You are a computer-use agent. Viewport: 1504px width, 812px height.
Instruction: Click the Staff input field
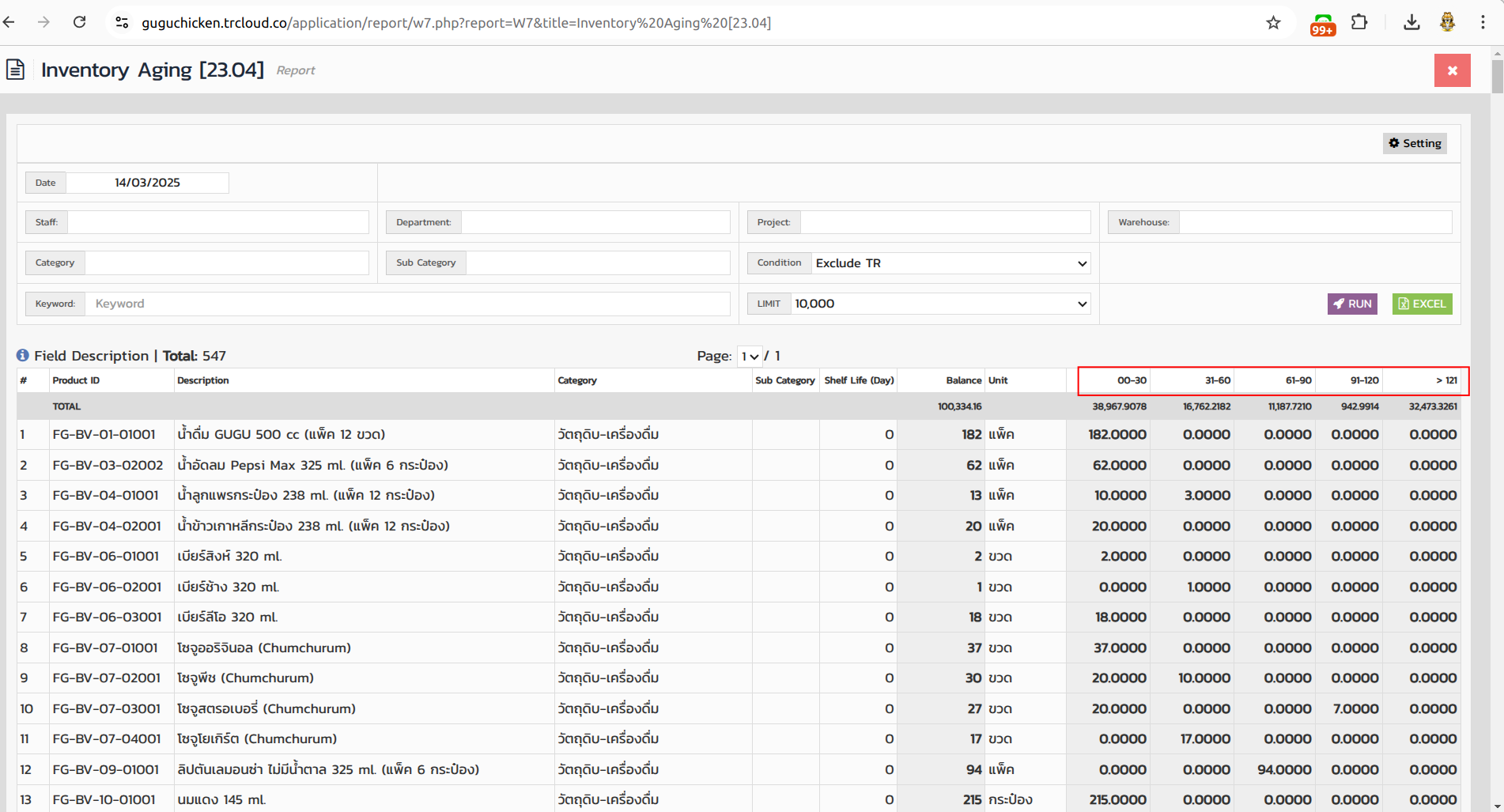(x=218, y=222)
